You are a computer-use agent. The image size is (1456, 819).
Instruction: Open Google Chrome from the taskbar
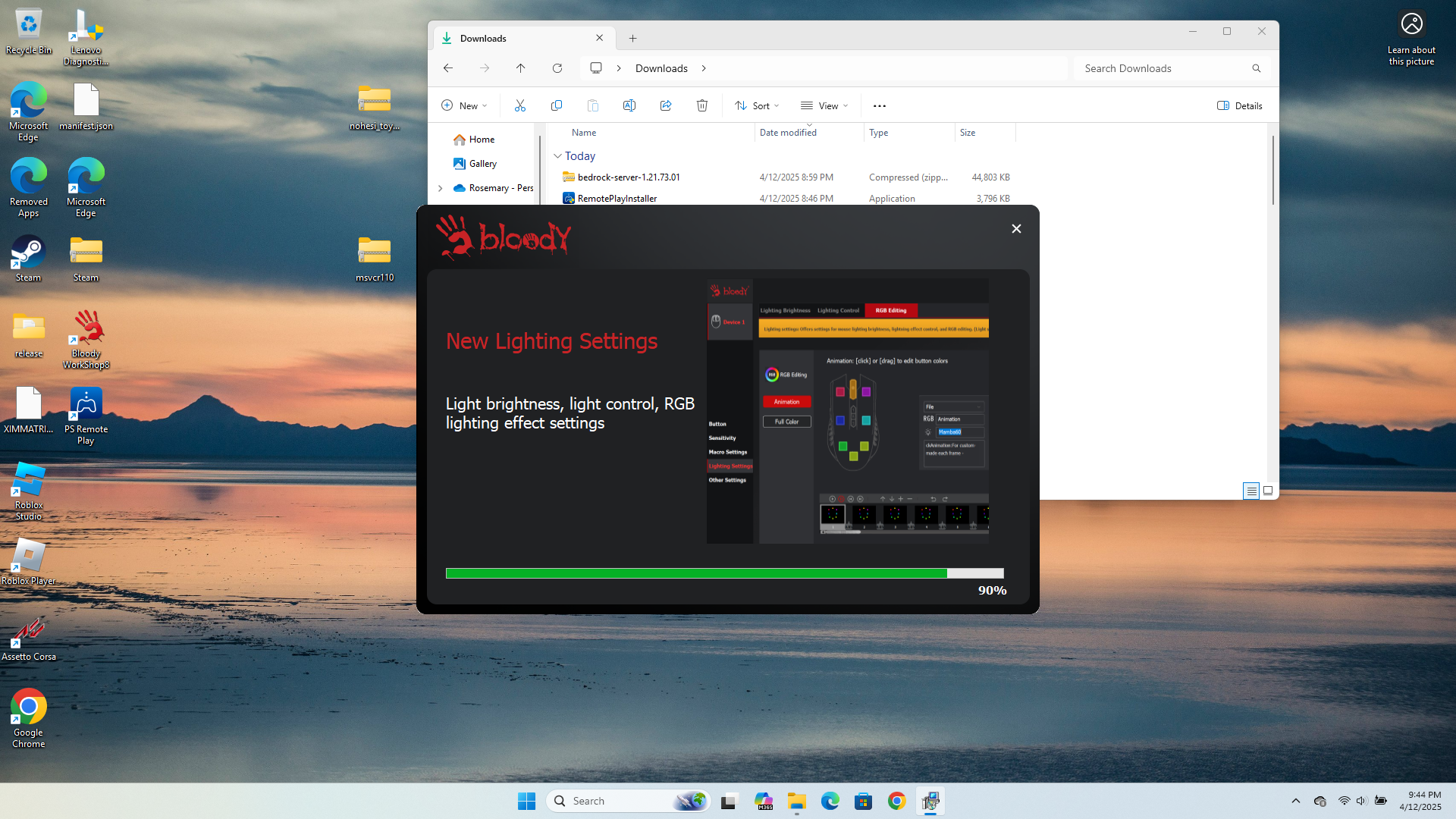pyautogui.click(x=896, y=801)
